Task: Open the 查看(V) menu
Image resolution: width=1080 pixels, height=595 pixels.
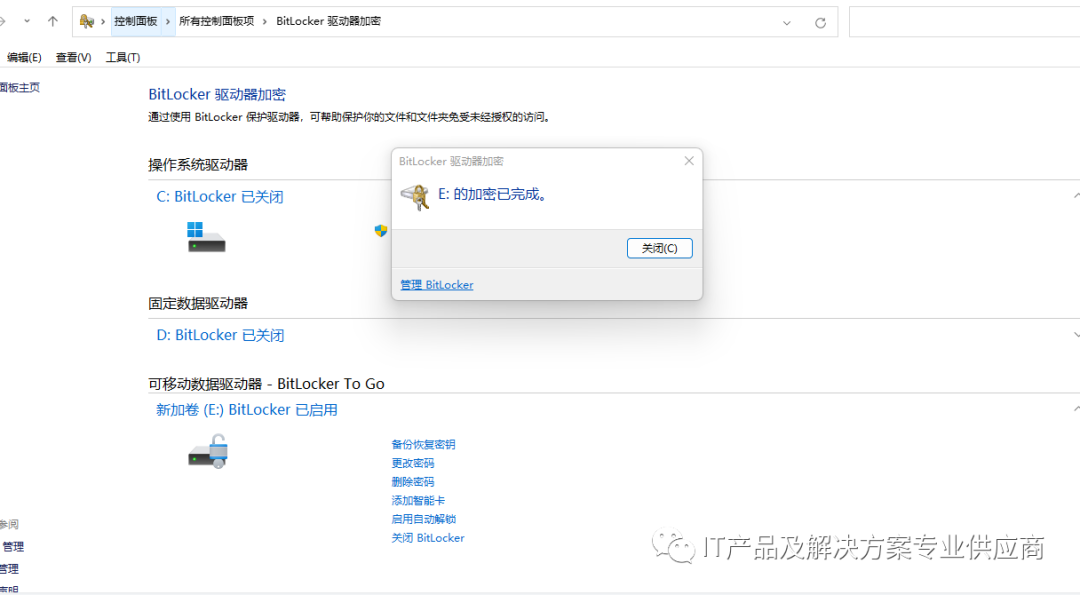Action: (74, 57)
